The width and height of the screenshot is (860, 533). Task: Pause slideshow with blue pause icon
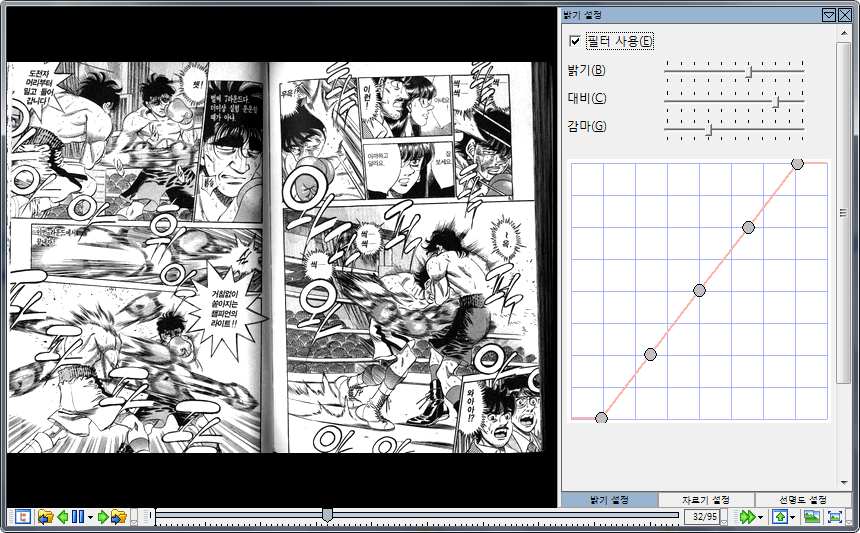pyautogui.click(x=78, y=517)
